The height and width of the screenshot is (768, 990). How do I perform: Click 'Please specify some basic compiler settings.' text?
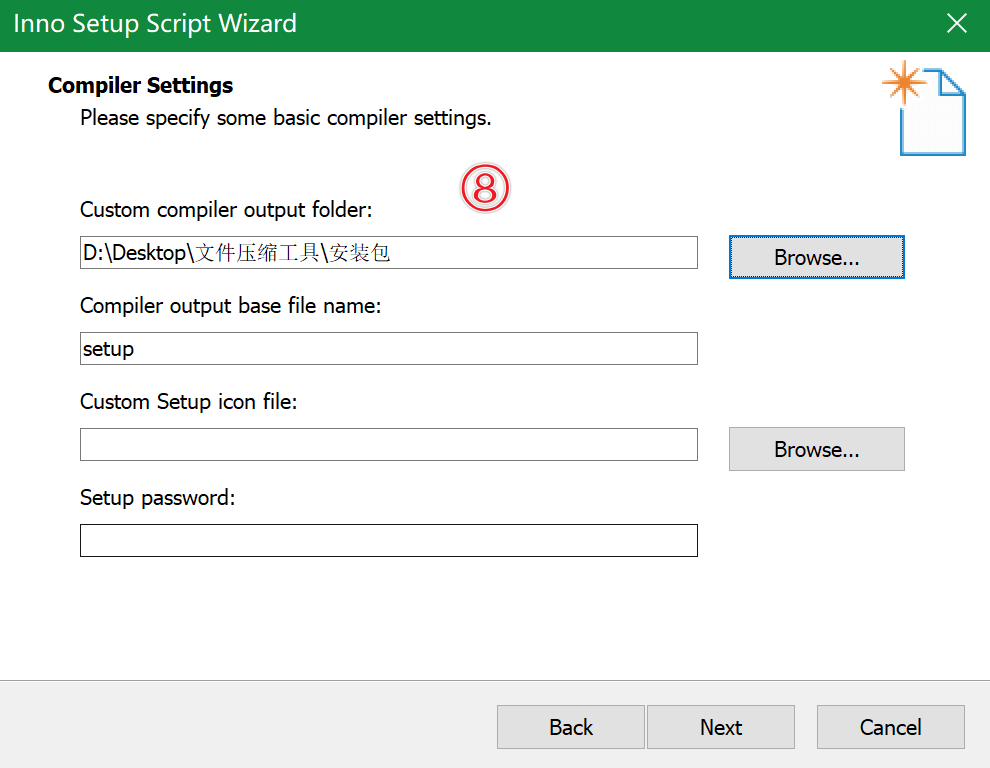285,118
